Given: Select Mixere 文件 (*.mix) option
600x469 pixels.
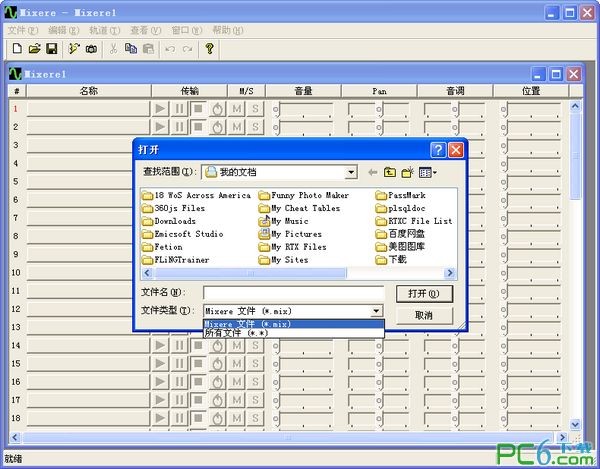Looking at the screenshot, I should [293, 324].
